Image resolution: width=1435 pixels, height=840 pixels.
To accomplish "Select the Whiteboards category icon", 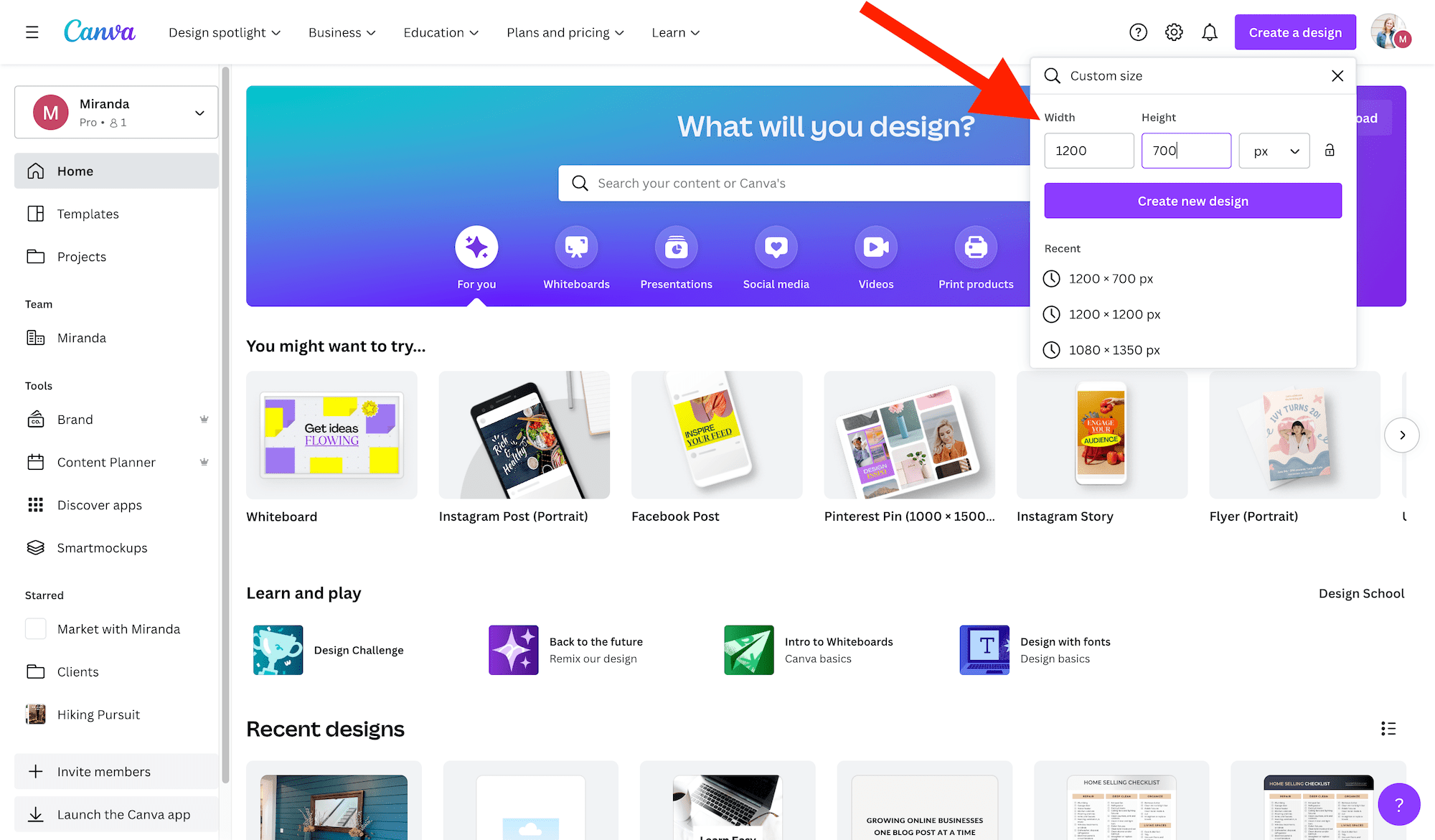I will point(576,247).
